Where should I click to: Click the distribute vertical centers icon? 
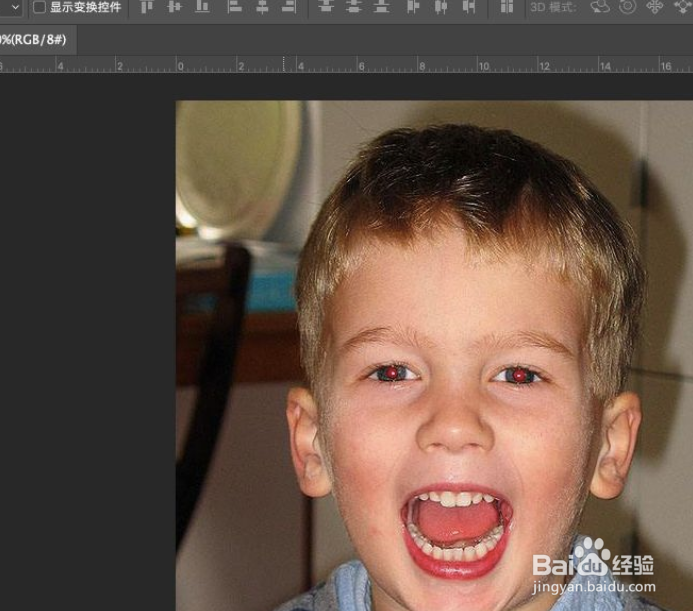[353, 6]
